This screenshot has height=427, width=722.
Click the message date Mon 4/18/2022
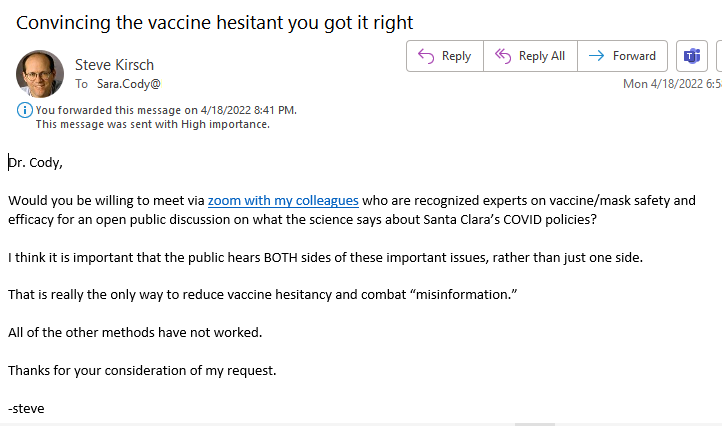coord(672,84)
